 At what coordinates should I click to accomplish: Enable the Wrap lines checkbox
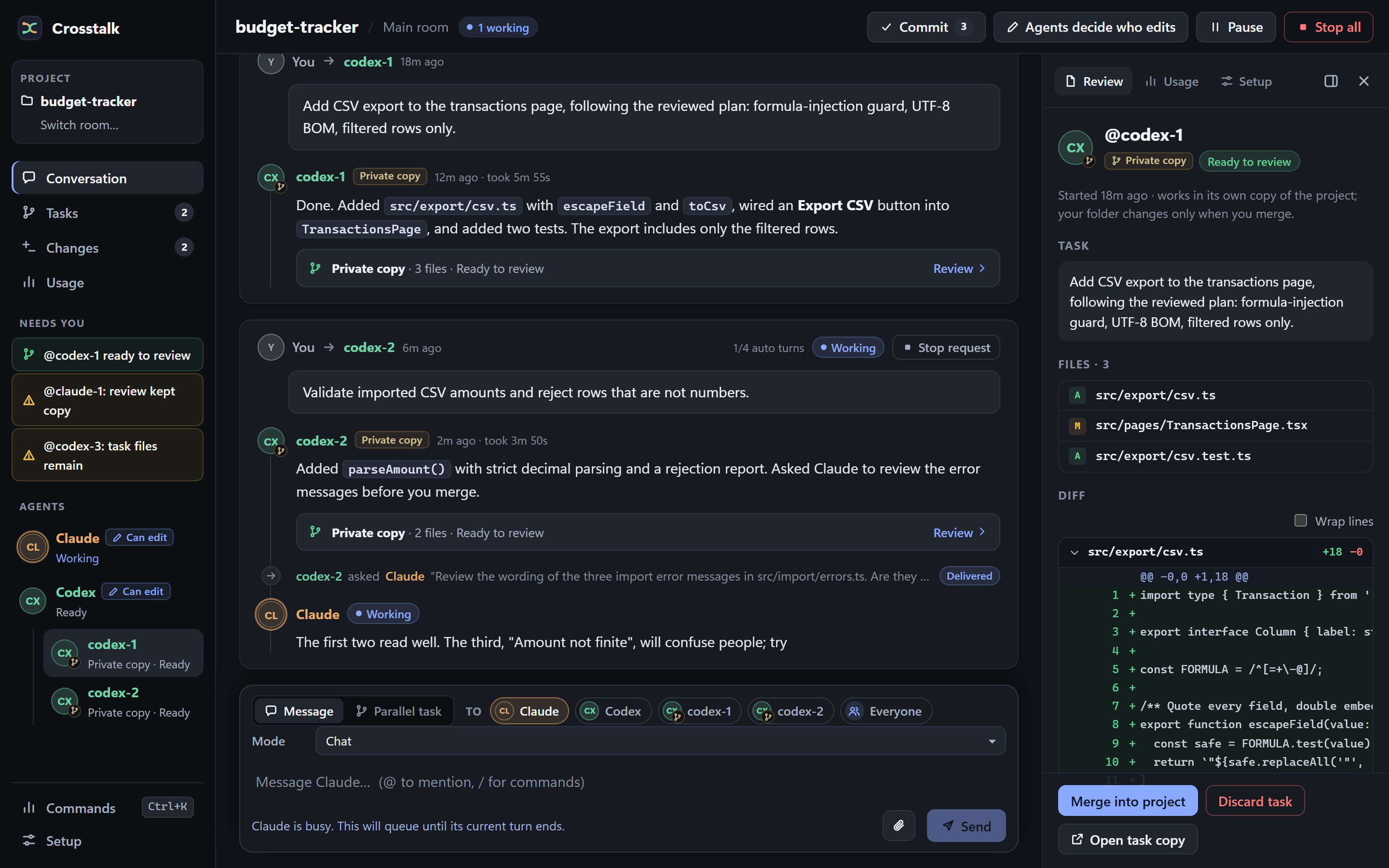[x=1300, y=521]
